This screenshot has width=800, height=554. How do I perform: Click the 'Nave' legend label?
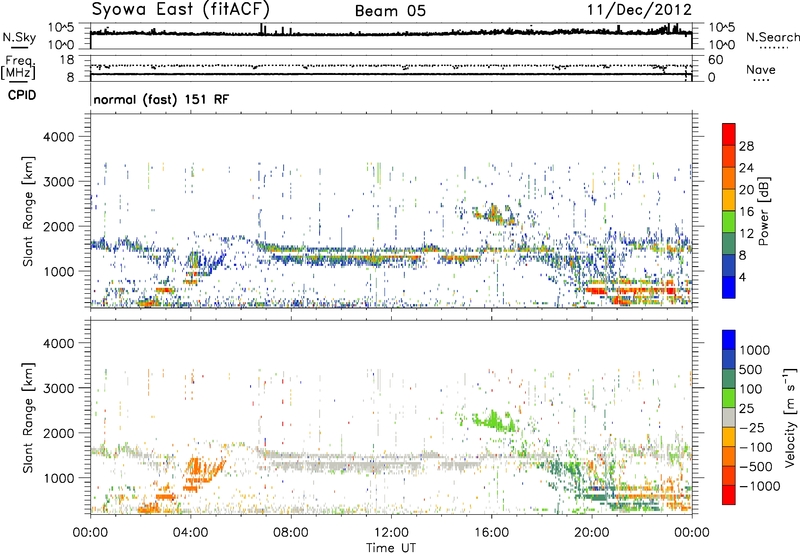761,69
